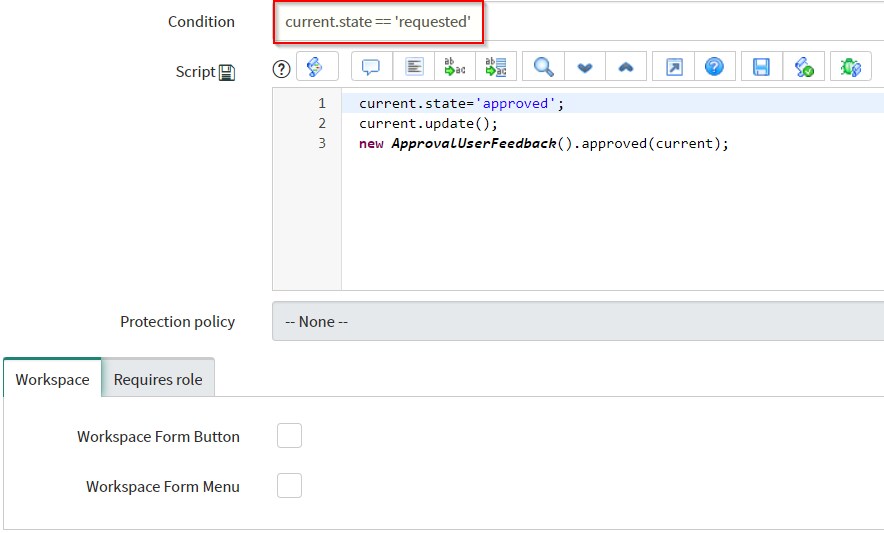Image resolution: width=884 pixels, height=533 pixels.
Task: Jump to previous search match arrow
Action: click(626, 67)
